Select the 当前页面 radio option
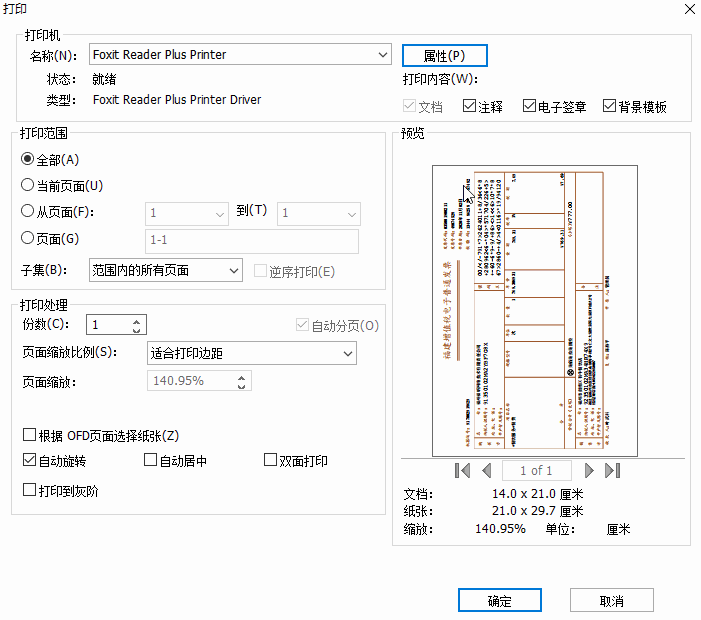This screenshot has height=620, width=701. pyautogui.click(x=28, y=185)
